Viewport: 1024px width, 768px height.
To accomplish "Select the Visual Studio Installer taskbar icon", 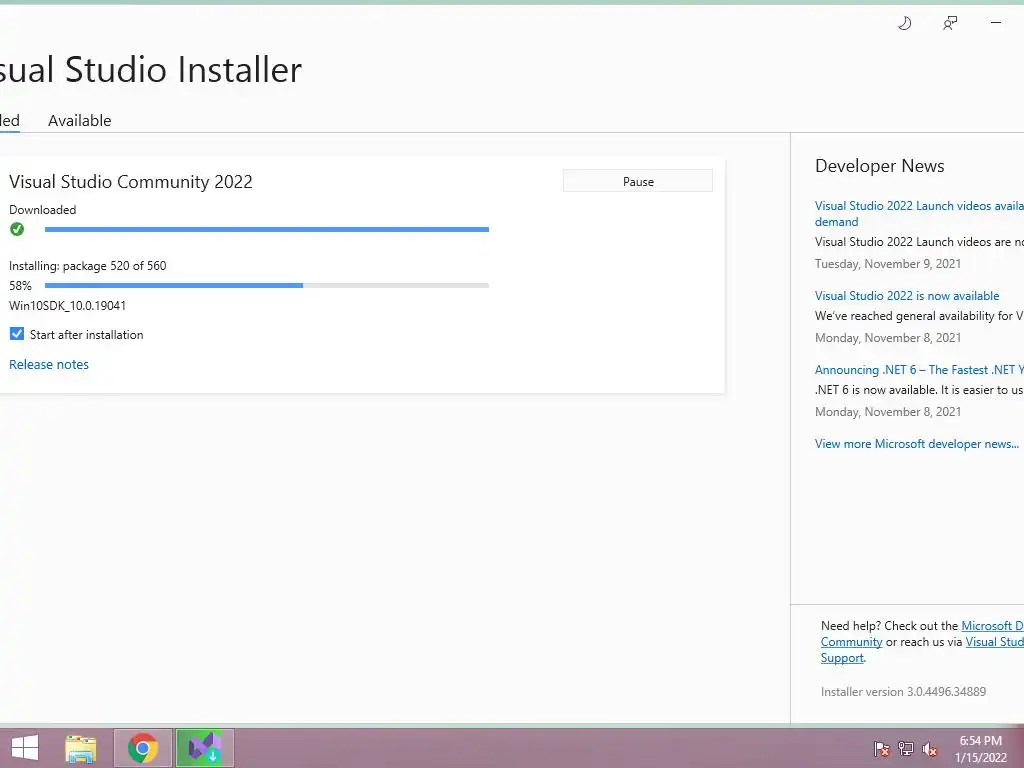I will [205, 748].
